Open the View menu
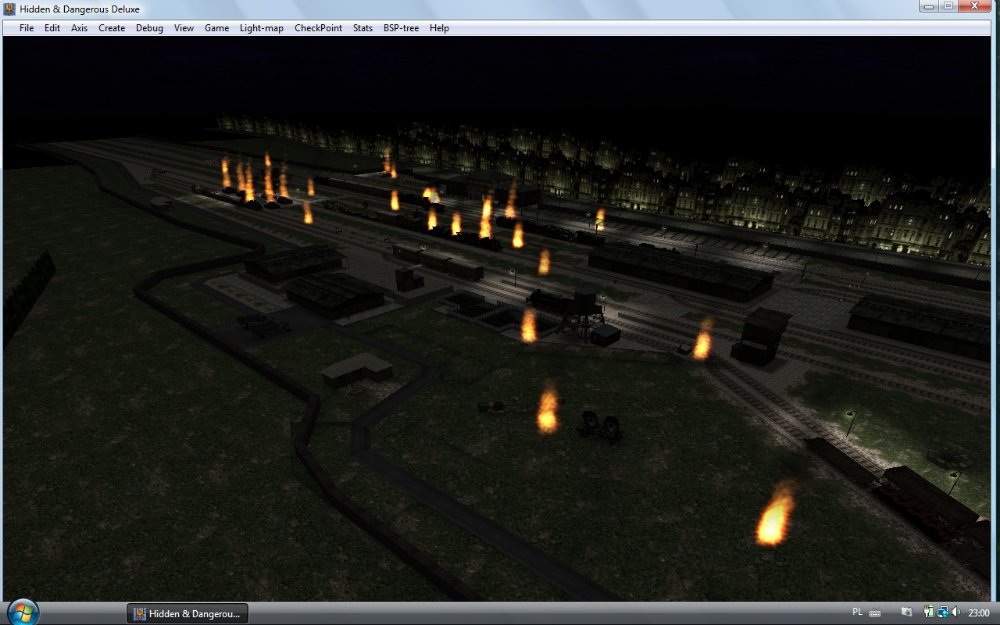The height and width of the screenshot is (625, 1000). pos(184,28)
